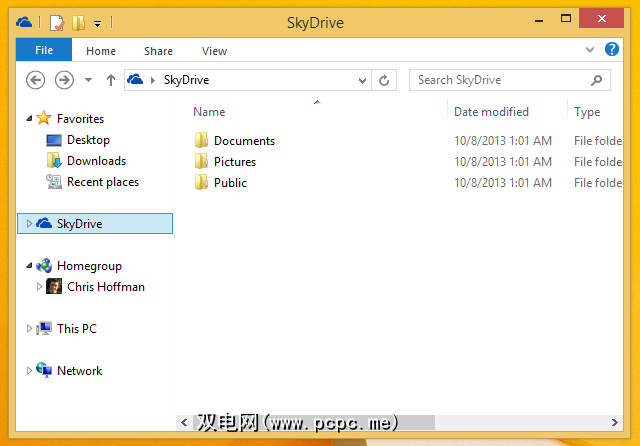The image size is (640, 446).
Task: Select the Pictures folder name
Action: (235, 162)
